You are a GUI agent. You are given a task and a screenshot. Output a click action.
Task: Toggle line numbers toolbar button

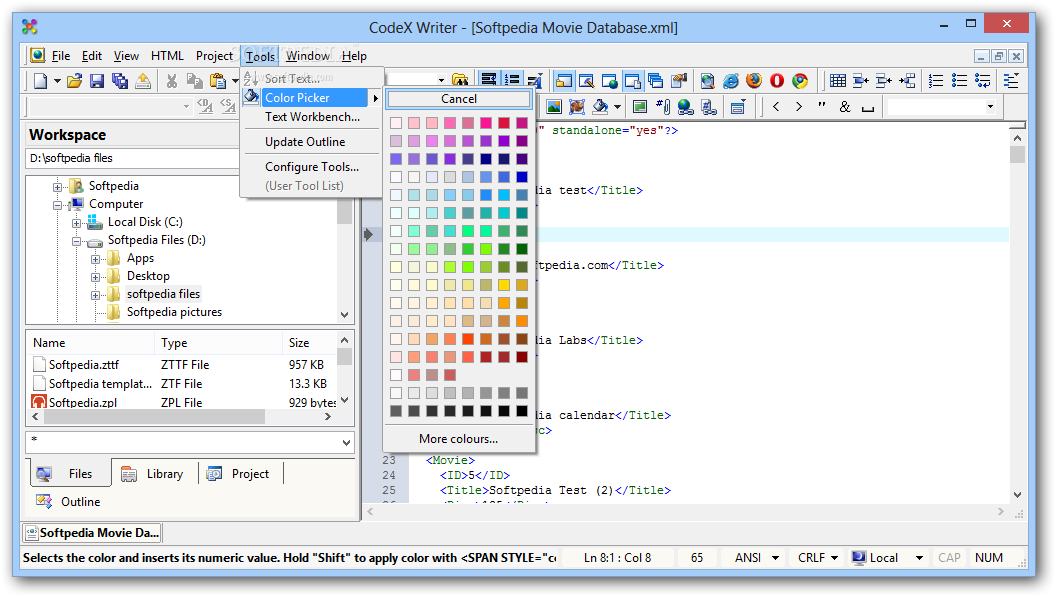tap(513, 80)
